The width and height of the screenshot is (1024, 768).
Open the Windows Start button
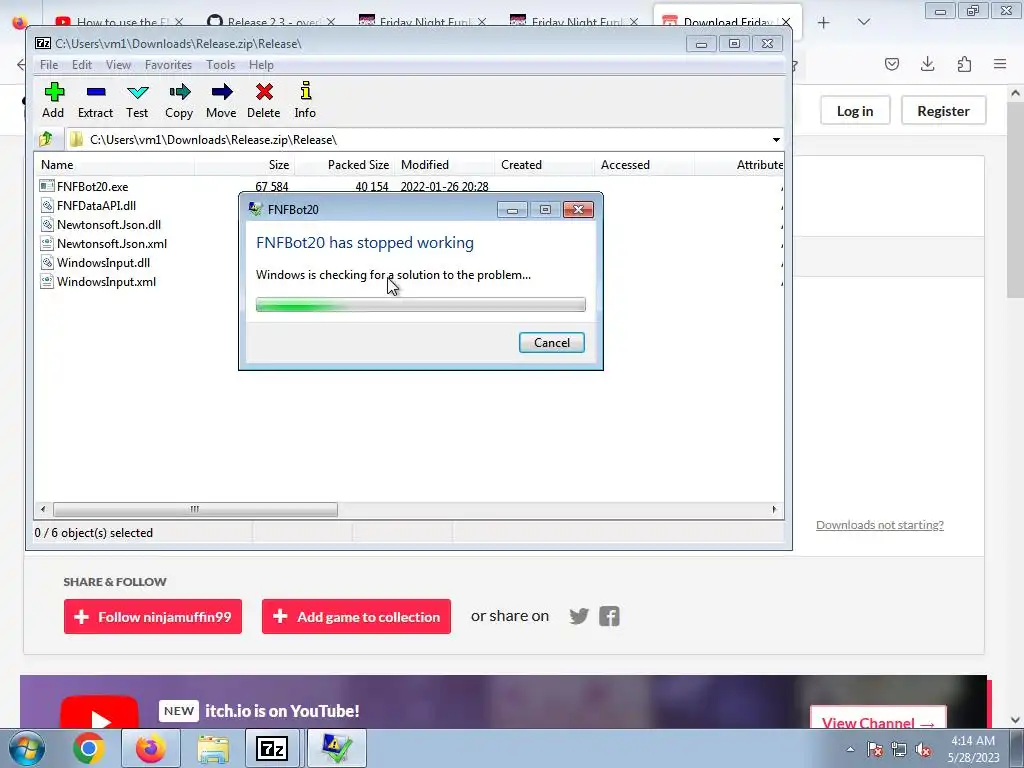coord(27,748)
